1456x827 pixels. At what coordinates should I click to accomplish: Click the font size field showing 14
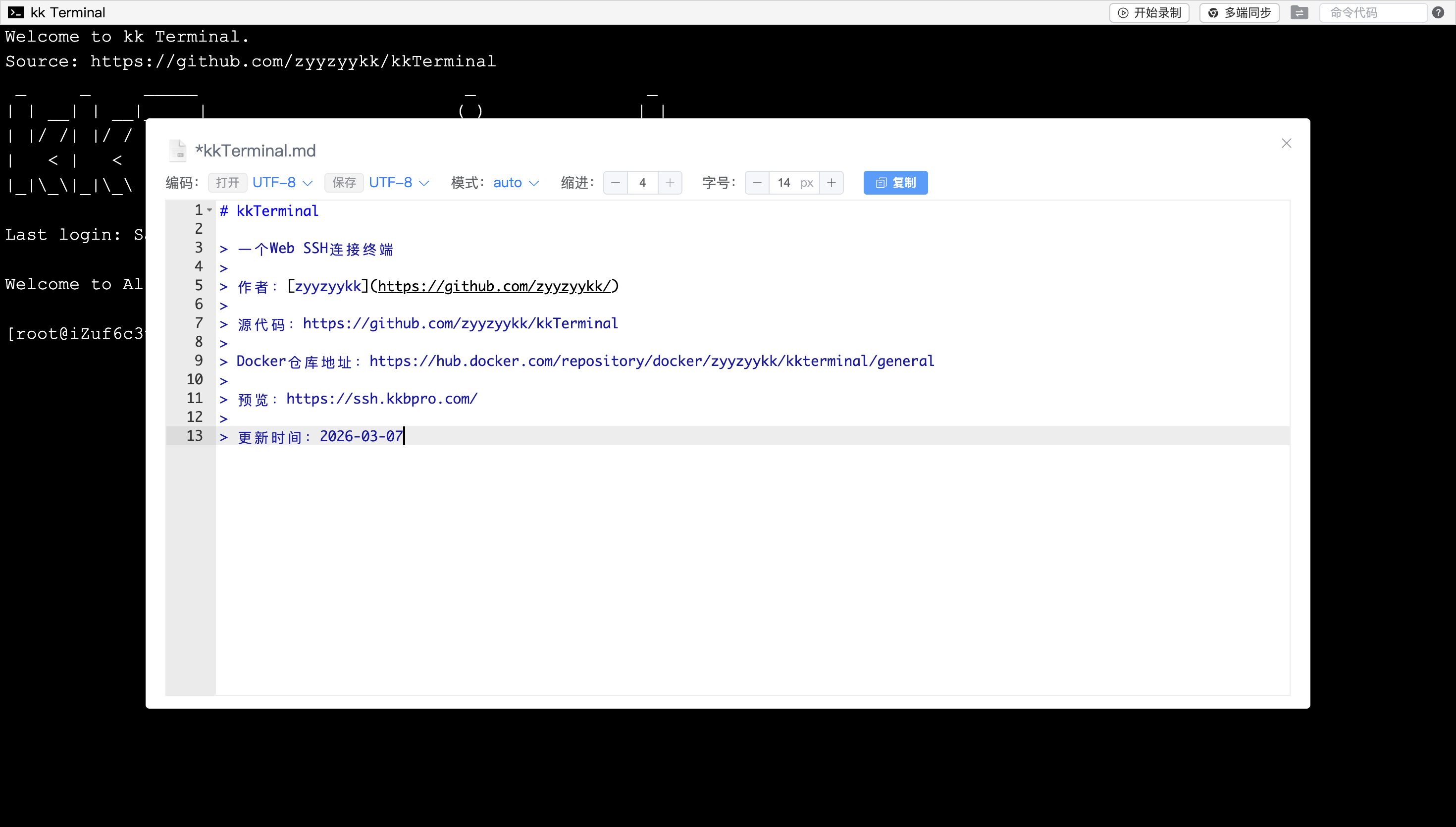click(794, 183)
